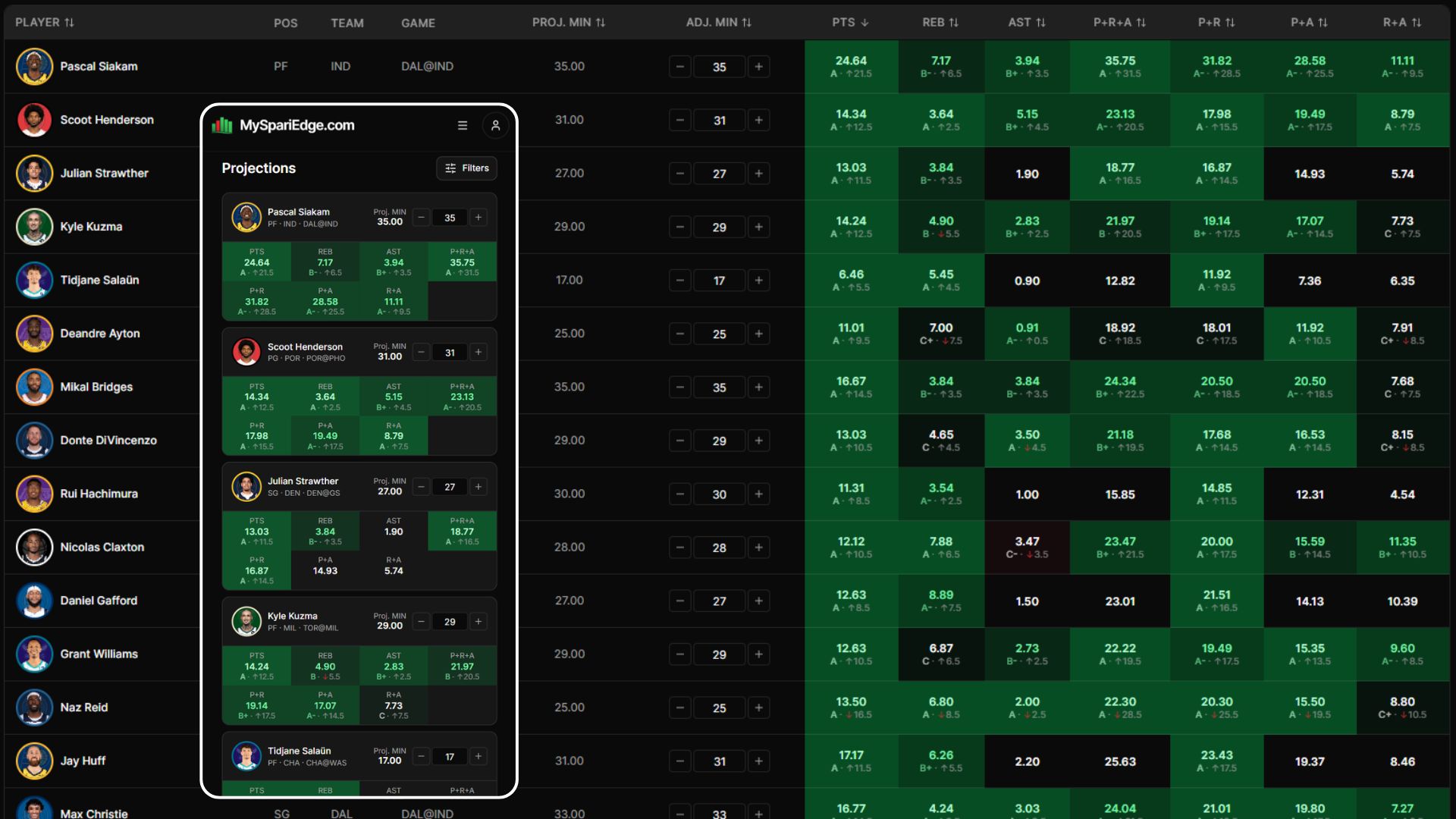Open the hamburger menu in the mobile panel
1456x819 pixels.
(462, 126)
